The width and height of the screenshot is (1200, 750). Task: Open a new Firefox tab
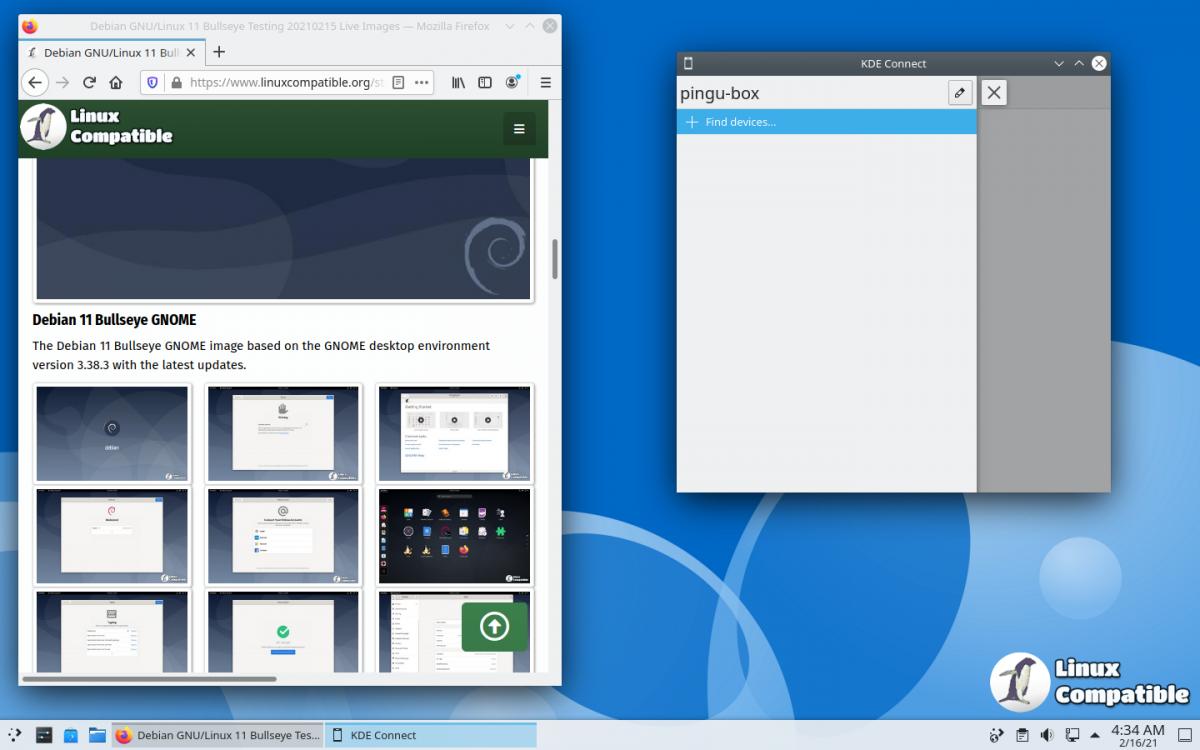[219, 52]
